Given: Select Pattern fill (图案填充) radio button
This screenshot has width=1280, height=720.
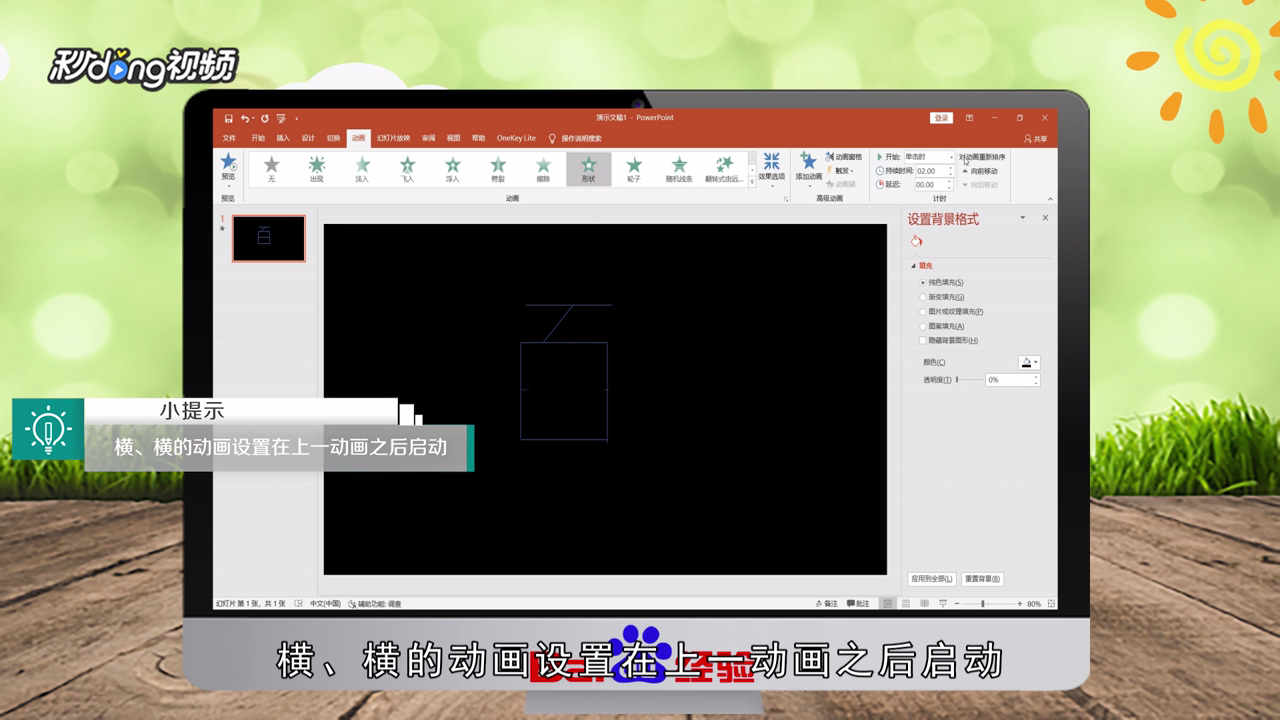Looking at the screenshot, I should pyautogui.click(x=923, y=326).
